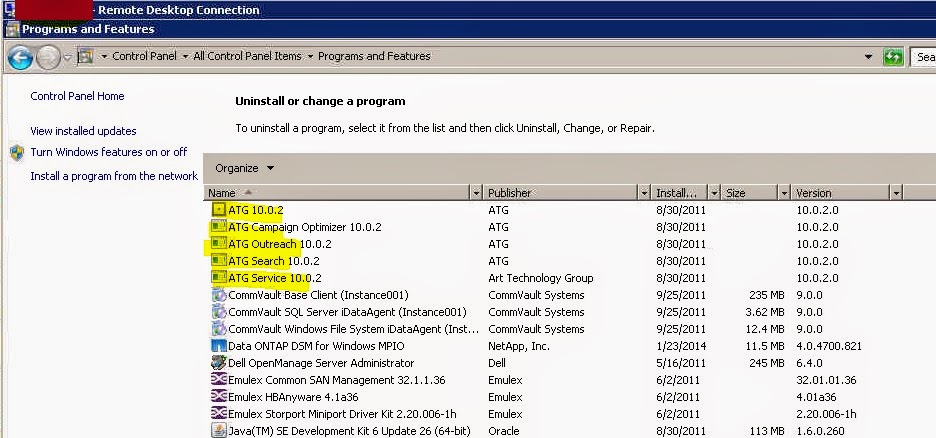
Task: Expand address bar history dropdown arrow
Action: (868, 57)
